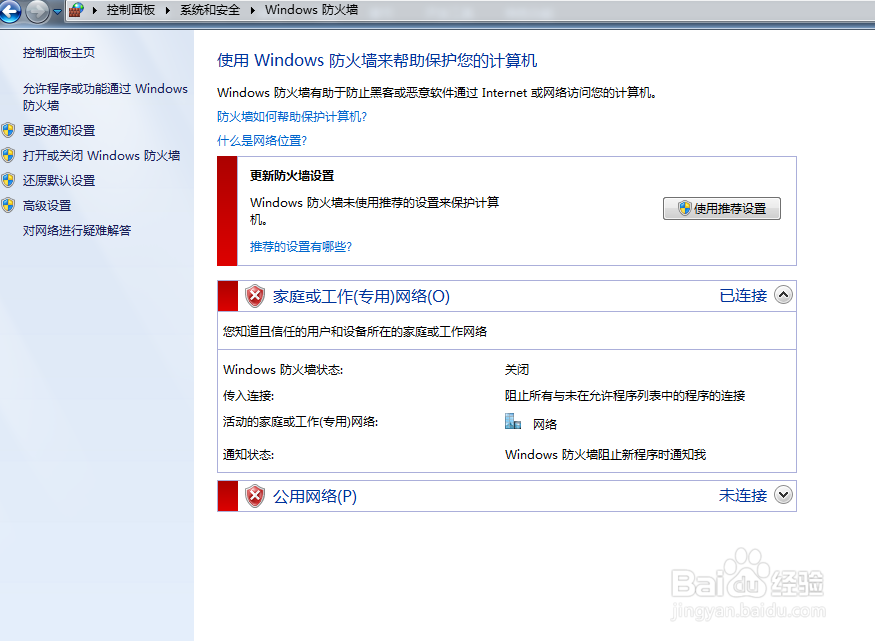Click 通知状态 label
The height and width of the screenshot is (641, 875).
click(x=248, y=454)
